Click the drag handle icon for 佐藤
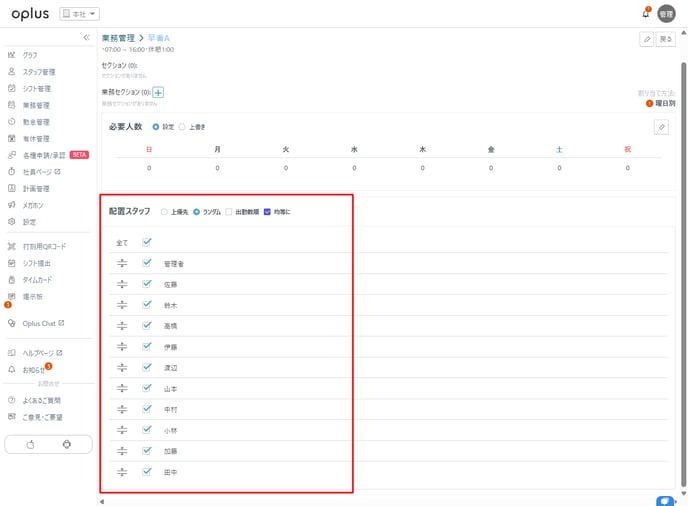688x506 pixels. click(x=122, y=284)
